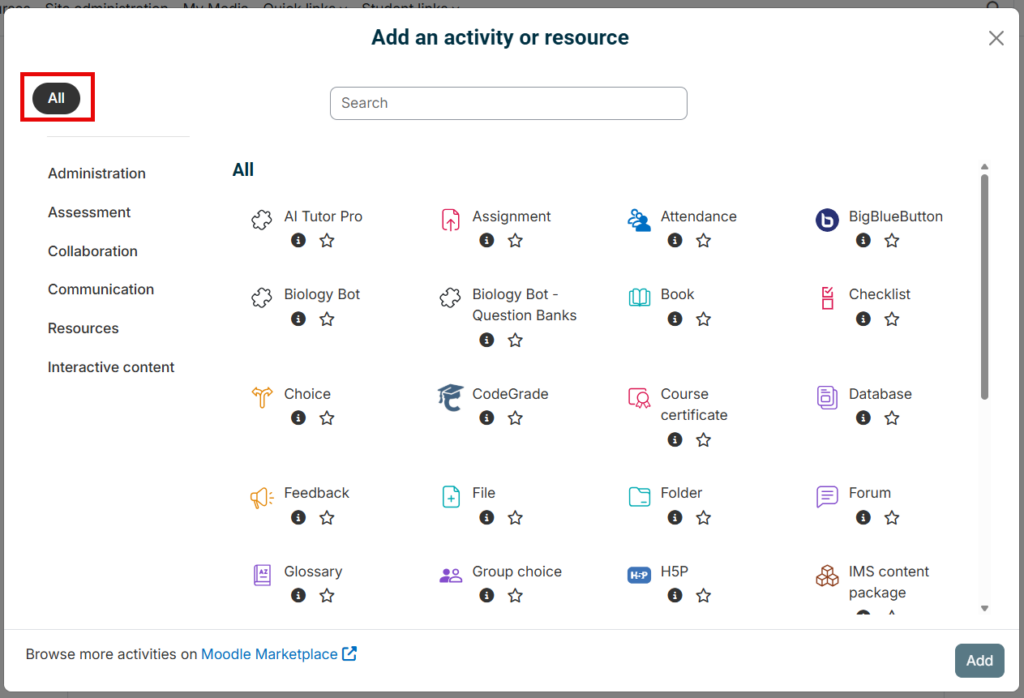Click the Forum activity name
The height and width of the screenshot is (698, 1024).
pyautogui.click(x=869, y=492)
